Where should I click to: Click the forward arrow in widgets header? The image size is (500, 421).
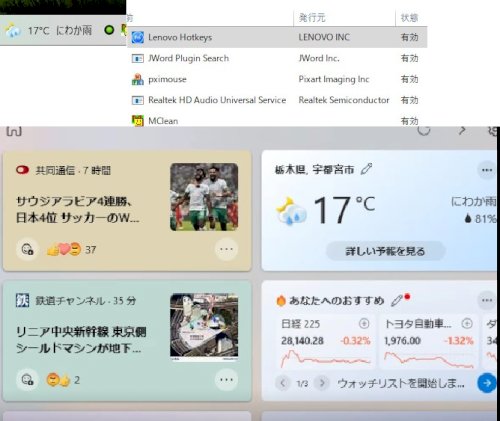point(462,130)
